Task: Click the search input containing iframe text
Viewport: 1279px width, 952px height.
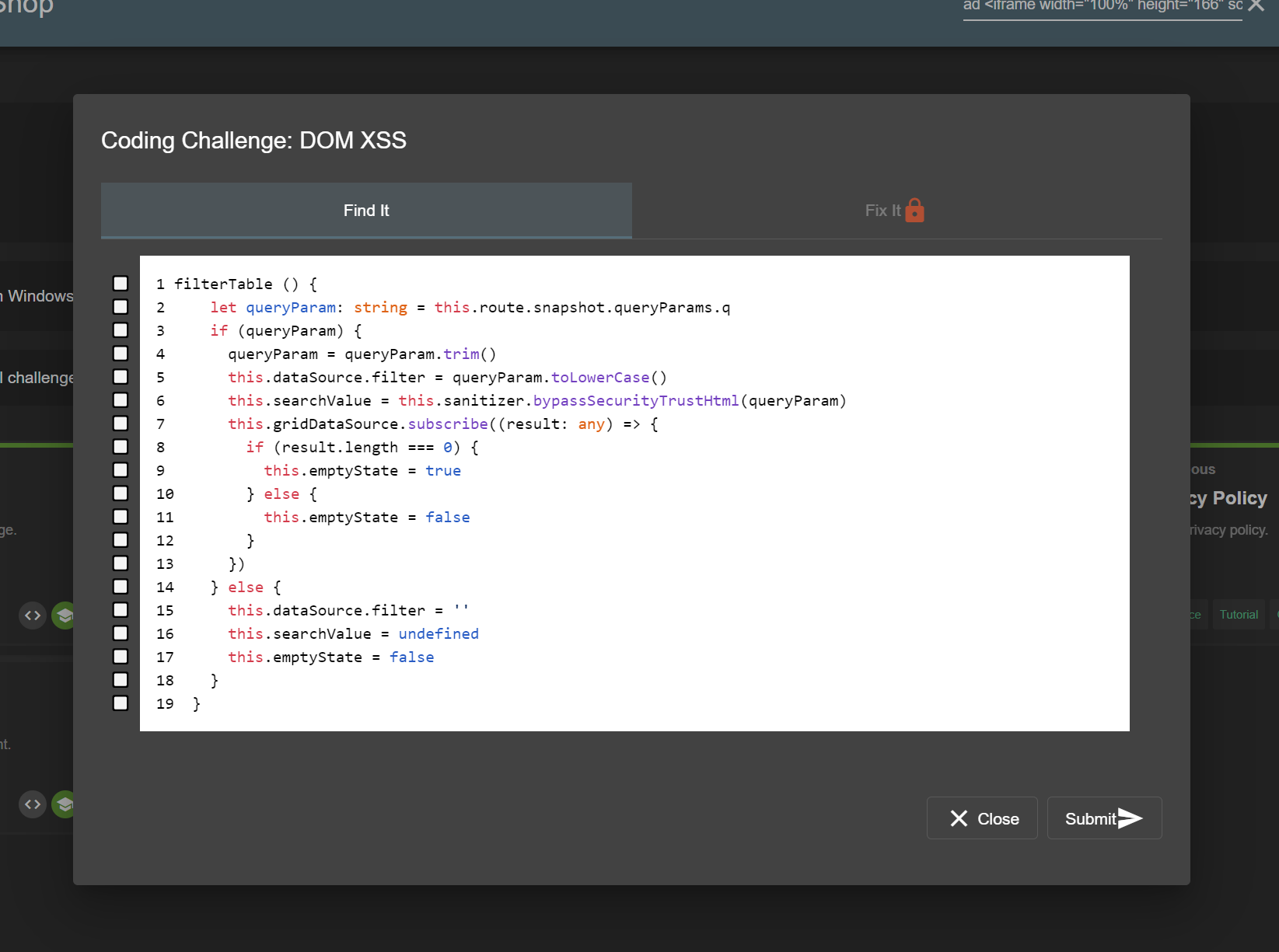Action: coord(1102,6)
